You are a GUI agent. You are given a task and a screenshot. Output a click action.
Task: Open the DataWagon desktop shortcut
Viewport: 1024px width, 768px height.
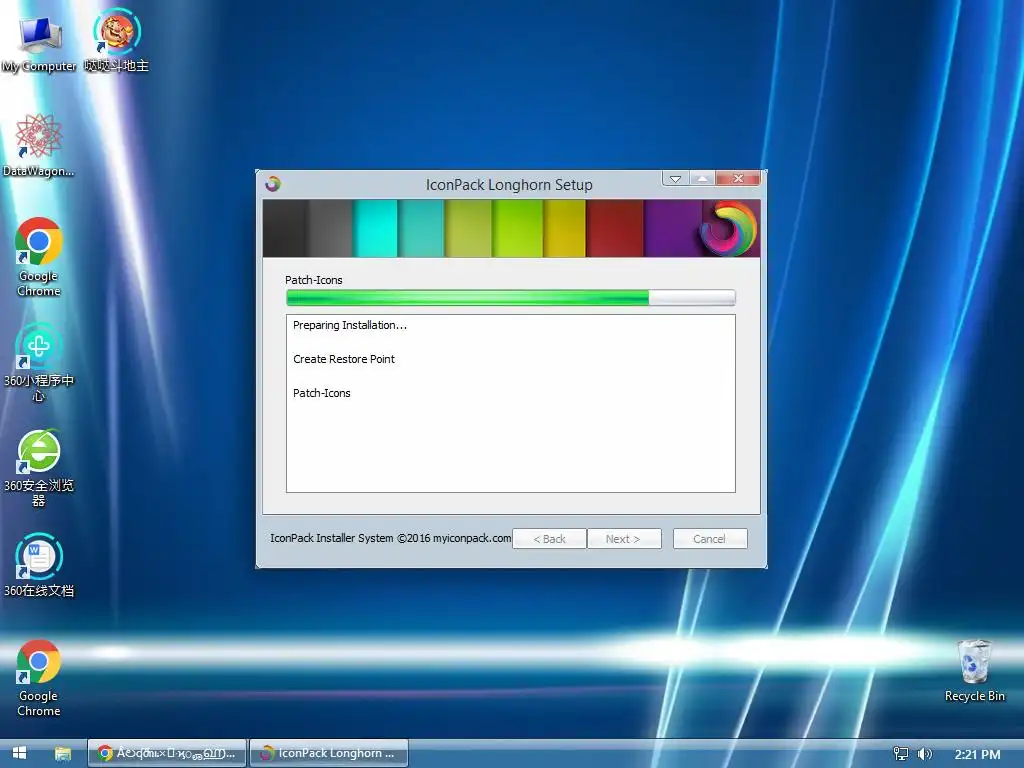[x=39, y=145]
